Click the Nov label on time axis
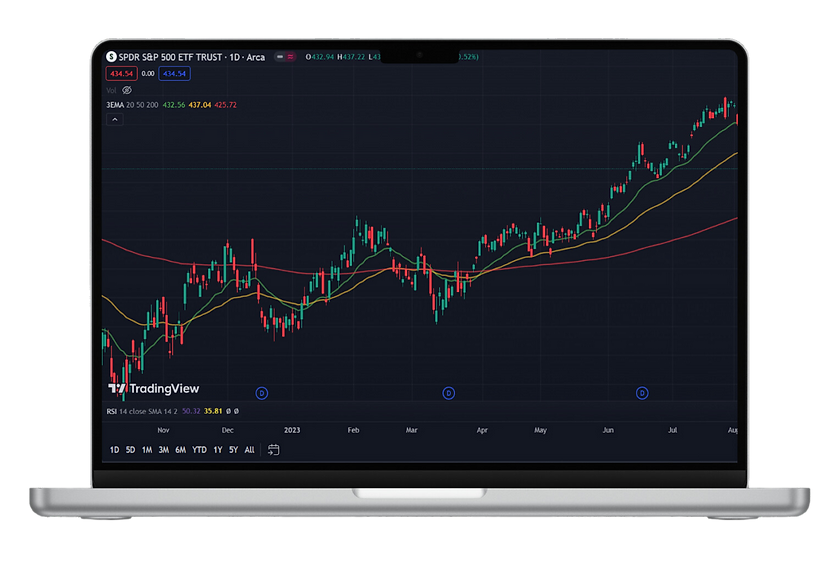Image resolution: width=839 pixels, height=578 pixels. (163, 430)
